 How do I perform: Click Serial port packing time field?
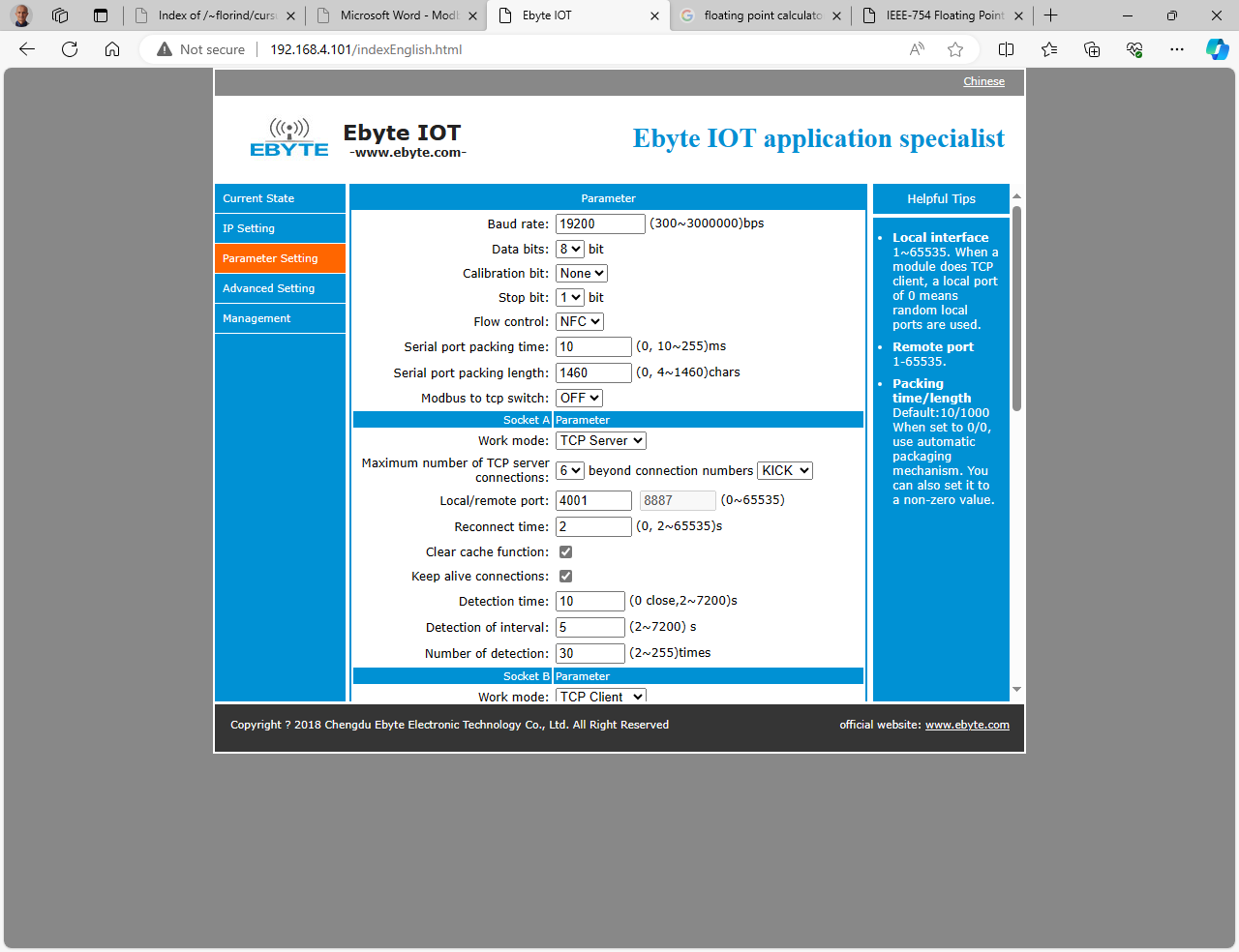pyautogui.click(x=593, y=346)
